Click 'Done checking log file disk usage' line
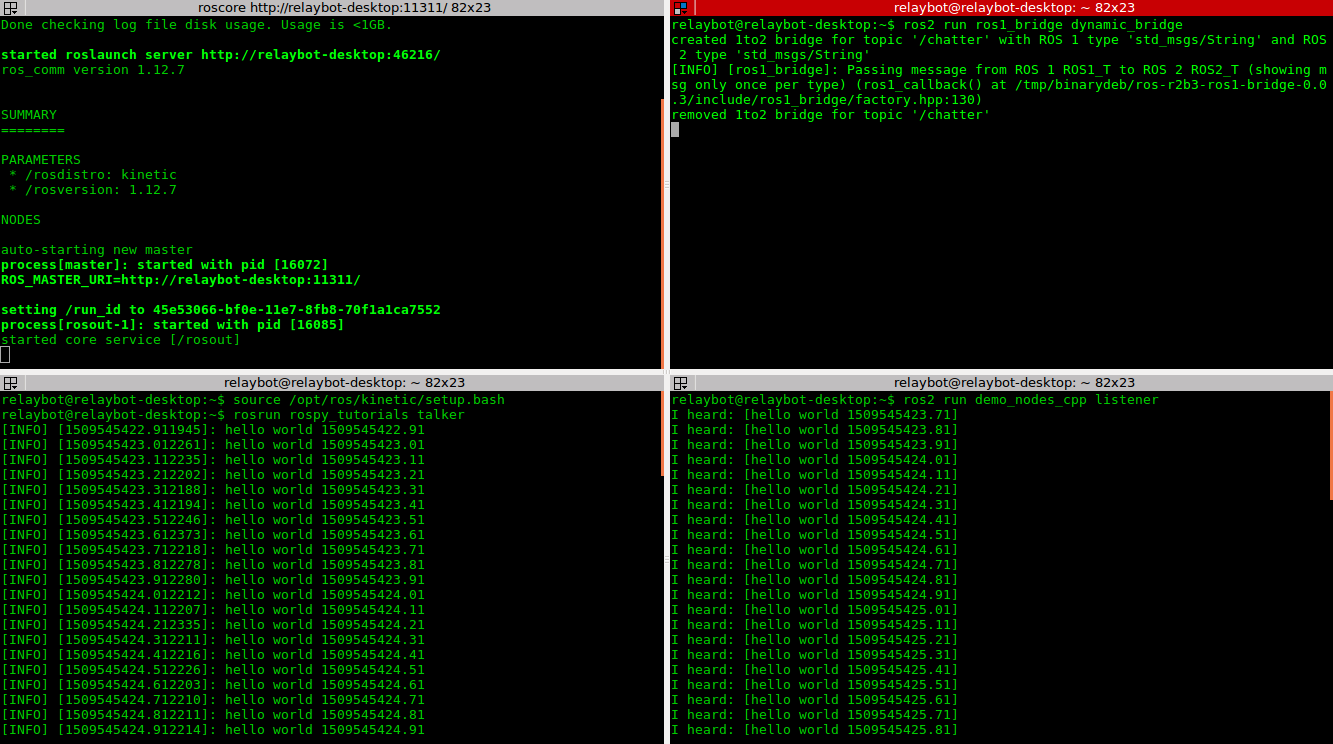The height and width of the screenshot is (744, 1333). pos(197,25)
